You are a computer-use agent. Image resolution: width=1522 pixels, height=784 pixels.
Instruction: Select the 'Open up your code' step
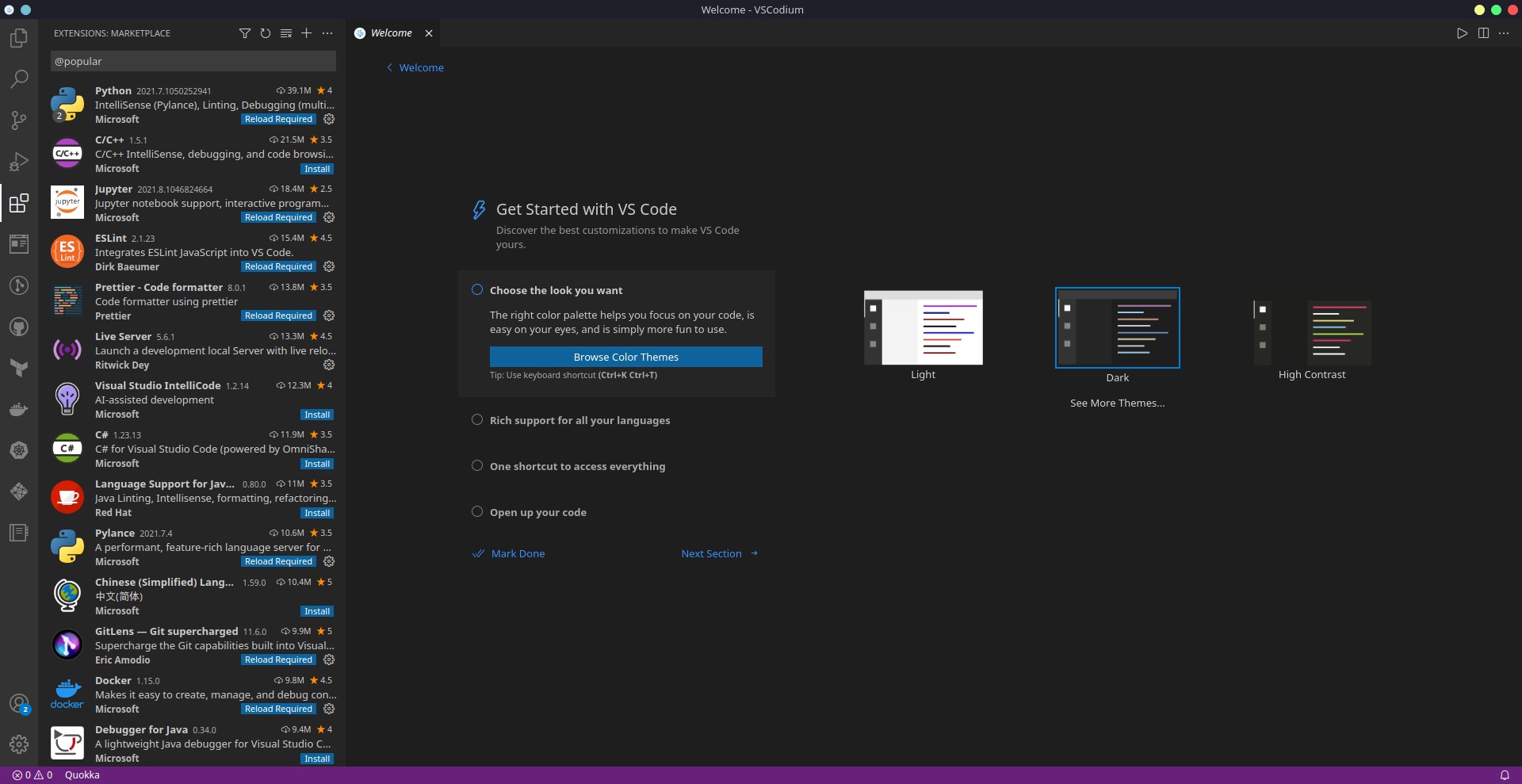[537, 513]
